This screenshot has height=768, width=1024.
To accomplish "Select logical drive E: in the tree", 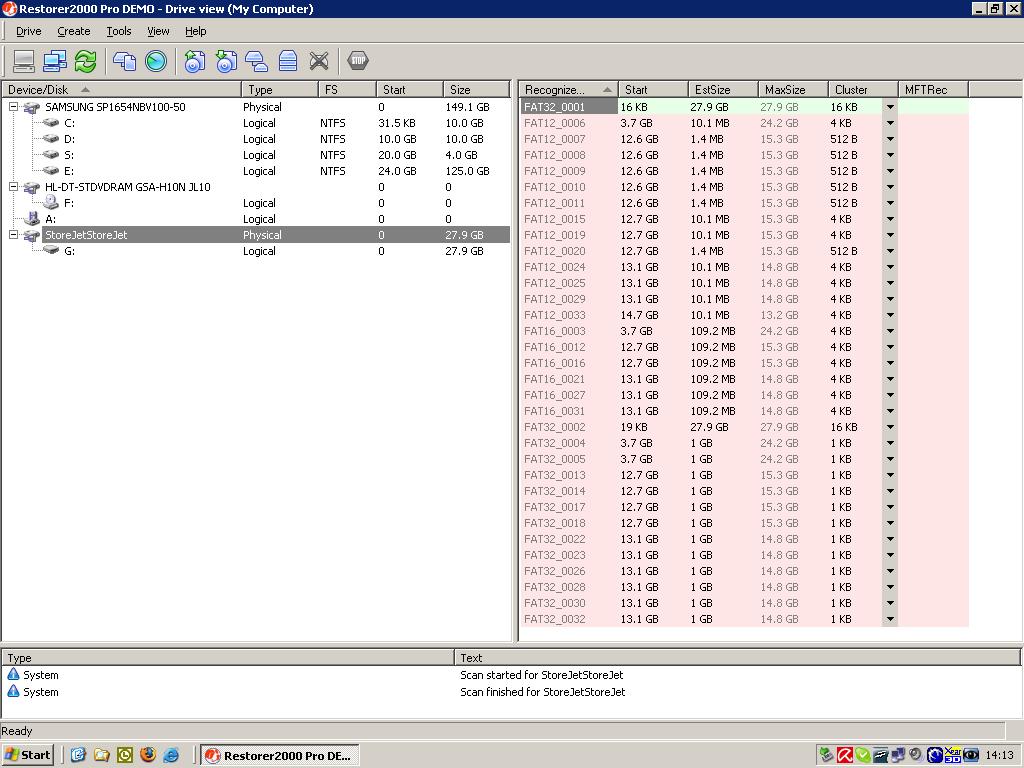I will click(69, 171).
